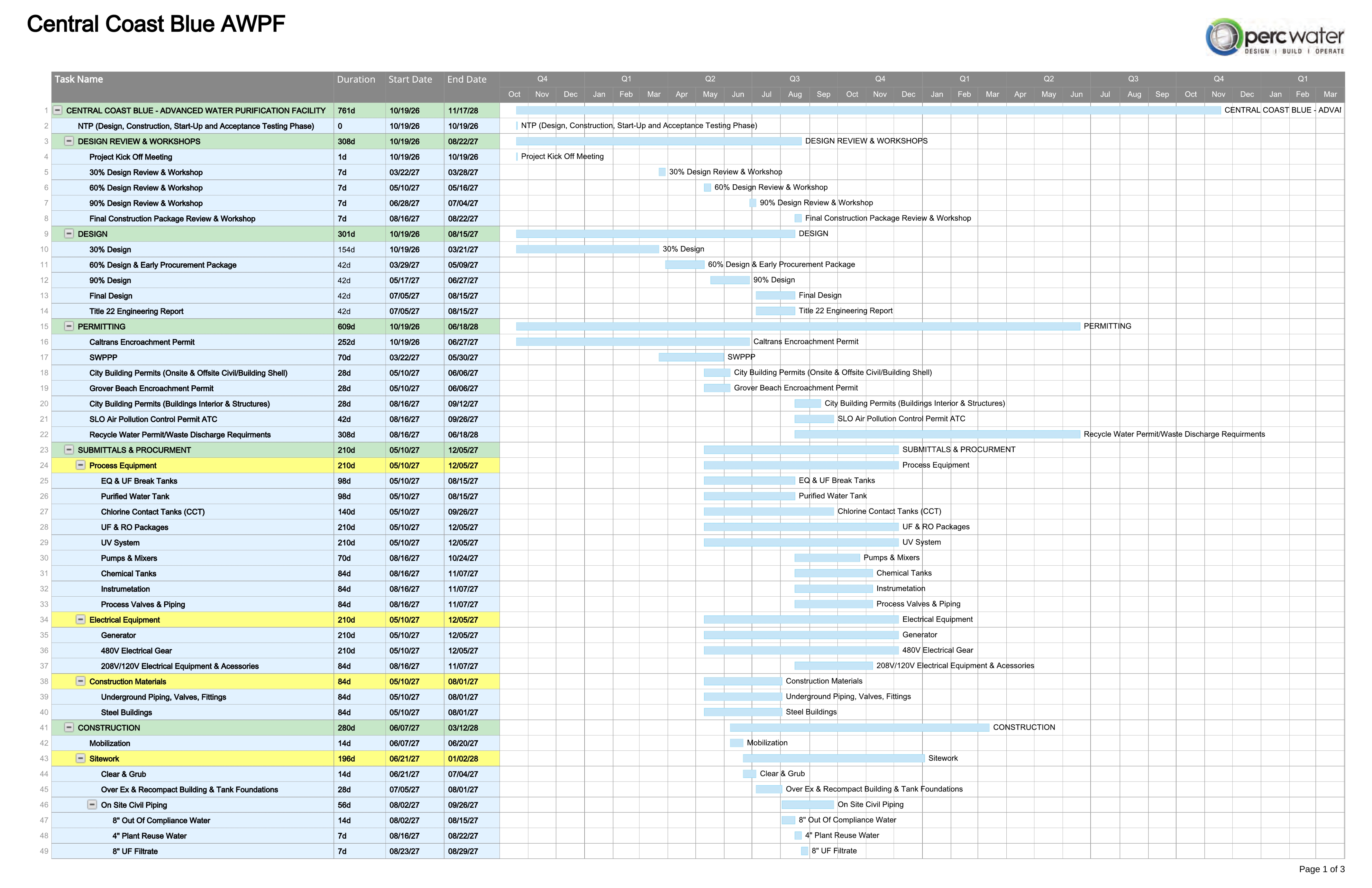Select the CONSTRUCTION summary Gantt bar
Viewport: 1372px width, 888px height.
point(860,728)
